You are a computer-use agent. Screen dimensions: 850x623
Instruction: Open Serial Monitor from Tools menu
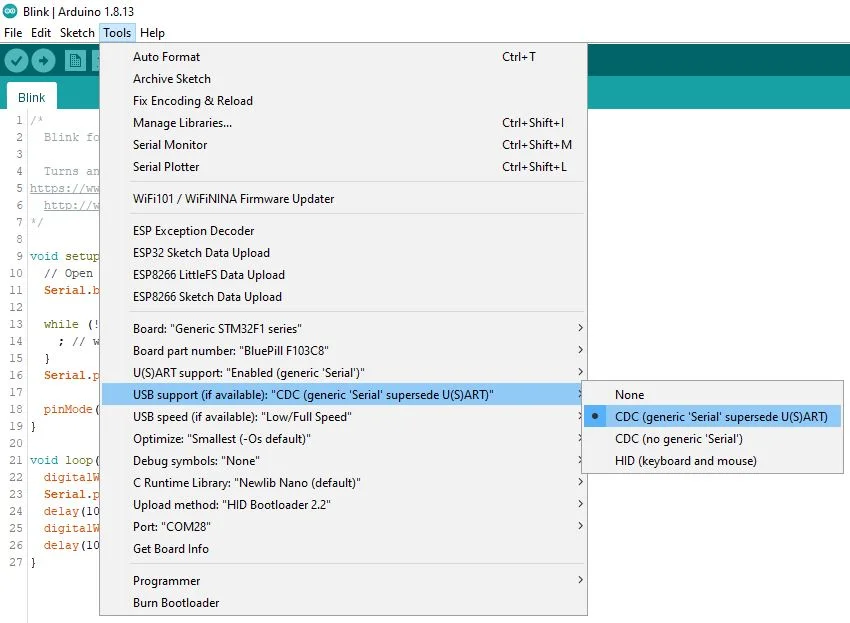170,145
